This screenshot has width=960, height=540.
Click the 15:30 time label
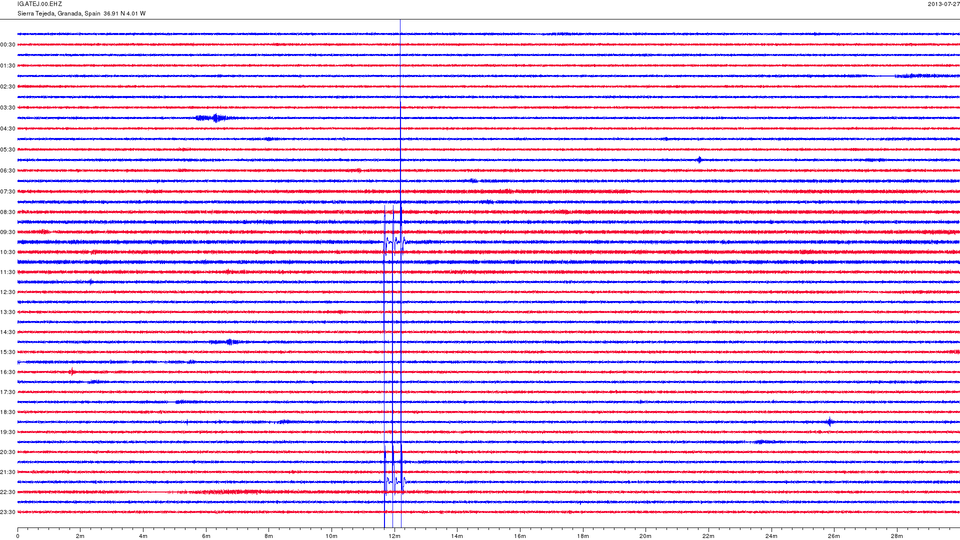pyautogui.click(x=8, y=352)
